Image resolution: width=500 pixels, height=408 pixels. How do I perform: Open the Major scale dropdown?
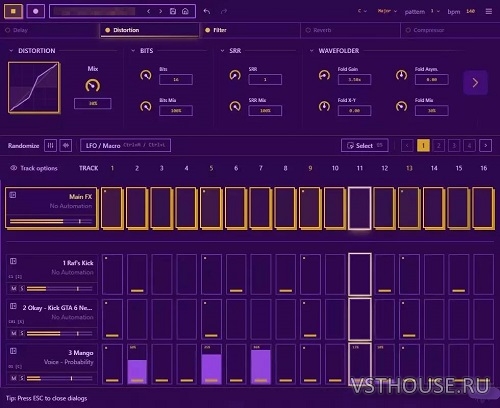click(387, 11)
